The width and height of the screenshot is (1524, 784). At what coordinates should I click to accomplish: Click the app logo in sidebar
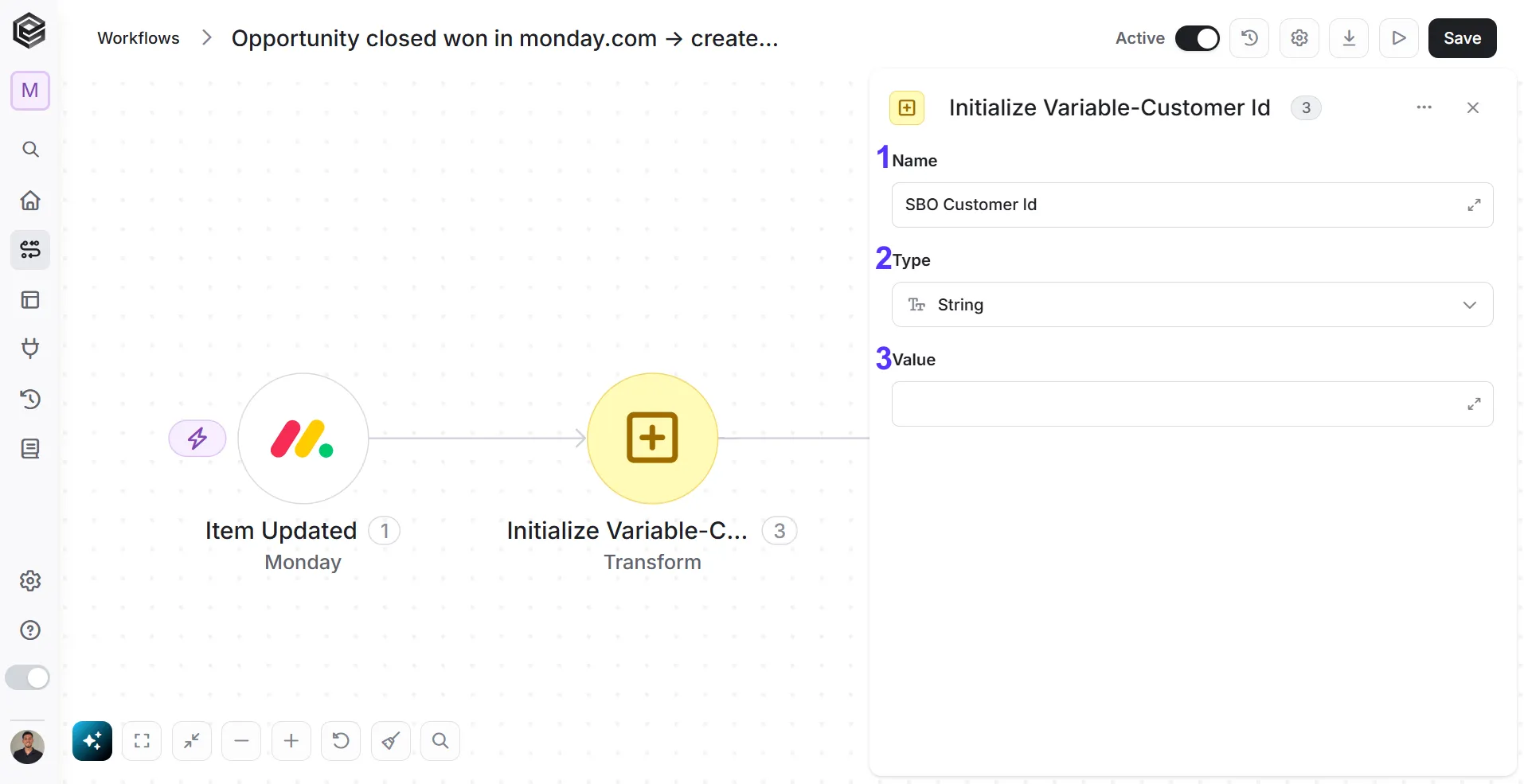(29, 32)
